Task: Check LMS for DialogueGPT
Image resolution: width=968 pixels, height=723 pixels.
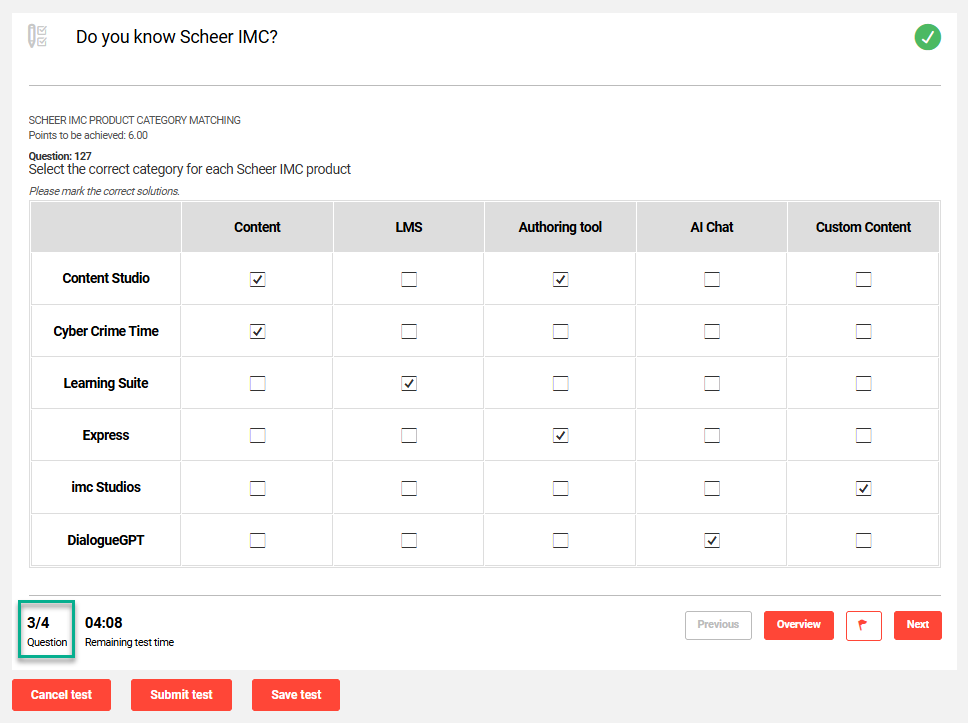Action: pos(409,540)
